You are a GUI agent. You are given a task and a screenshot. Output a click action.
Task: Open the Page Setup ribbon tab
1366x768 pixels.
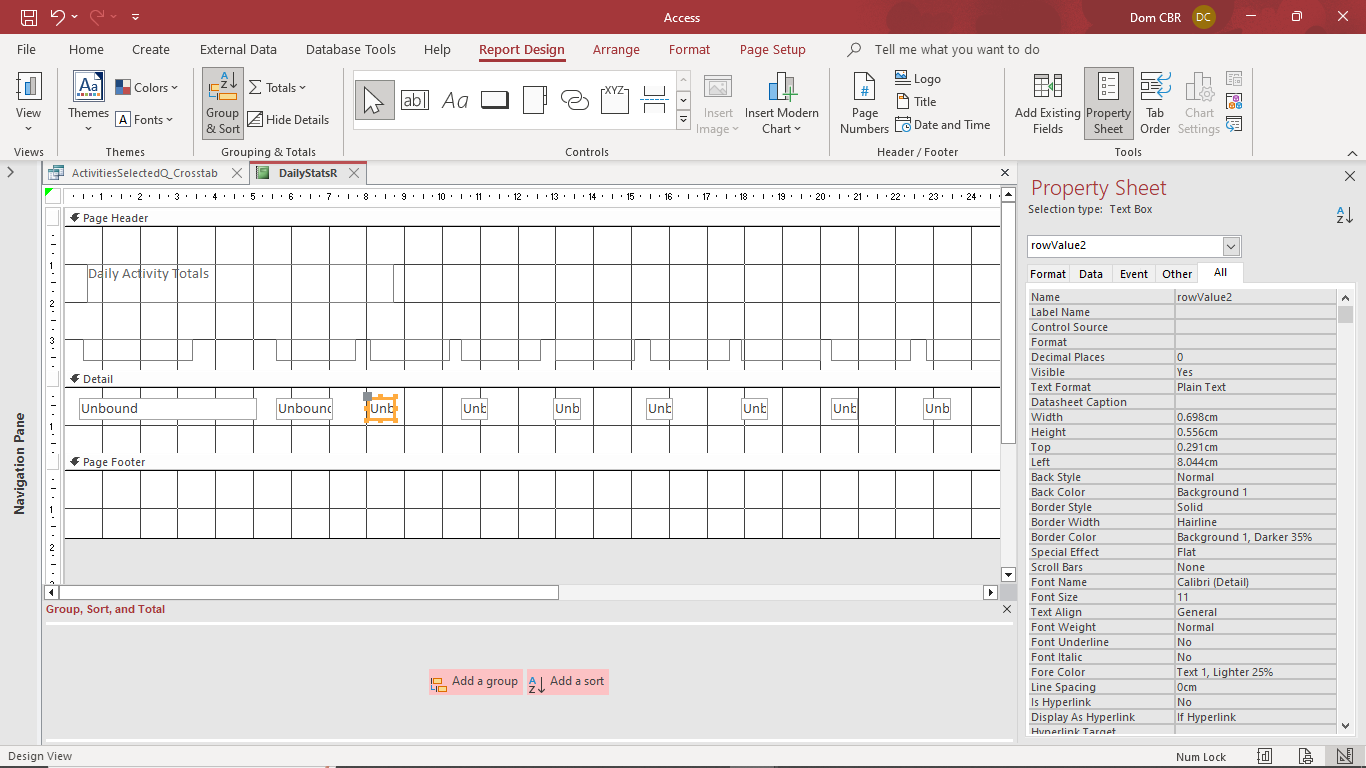pyautogui.click(x=772, y=49)
